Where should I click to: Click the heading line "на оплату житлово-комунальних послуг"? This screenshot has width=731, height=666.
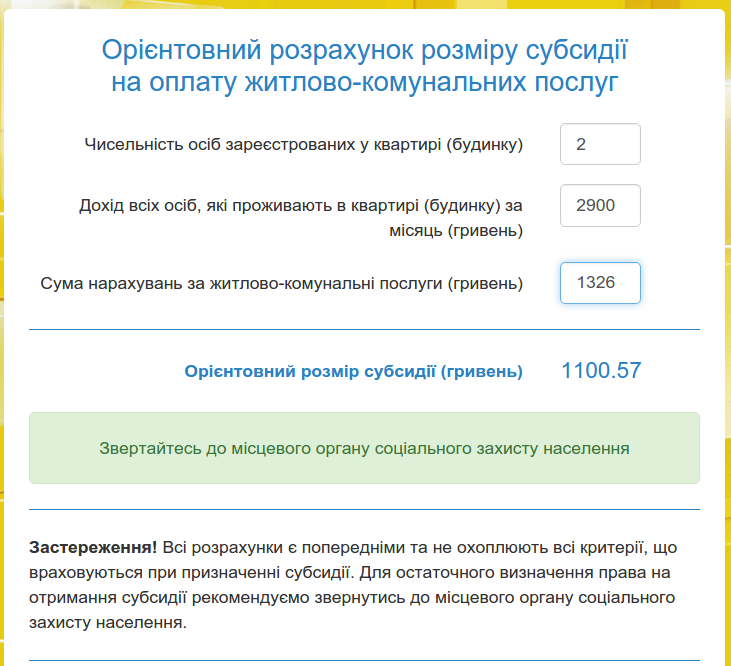(364, 82)
